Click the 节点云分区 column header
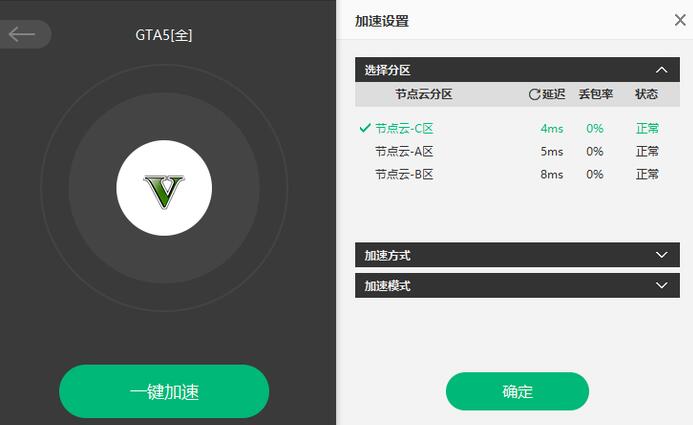This screenshot has width=693, height=425. (x=423, y=94)
